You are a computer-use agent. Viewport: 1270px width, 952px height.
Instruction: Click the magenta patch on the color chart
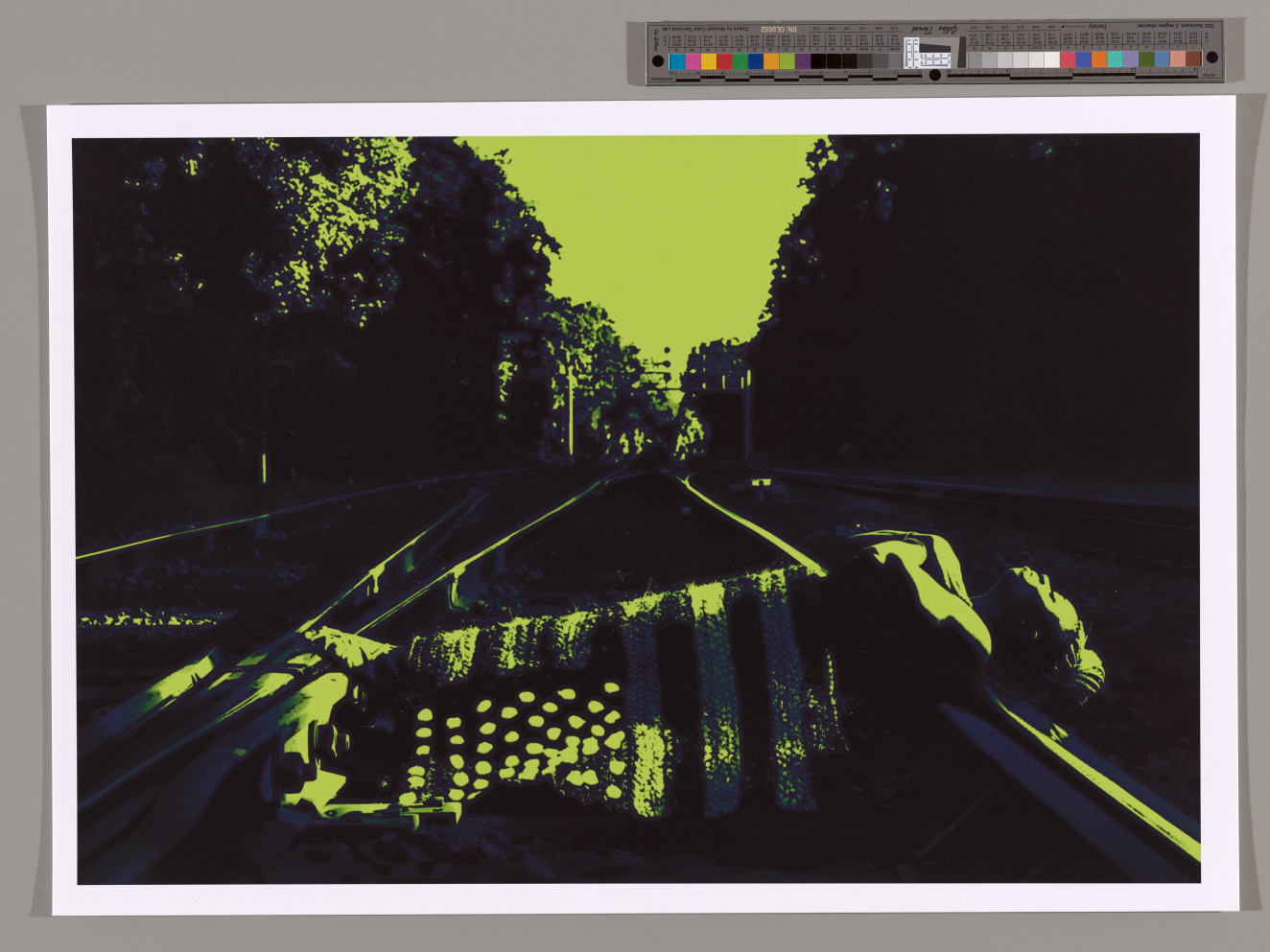(x=693, y=61)
